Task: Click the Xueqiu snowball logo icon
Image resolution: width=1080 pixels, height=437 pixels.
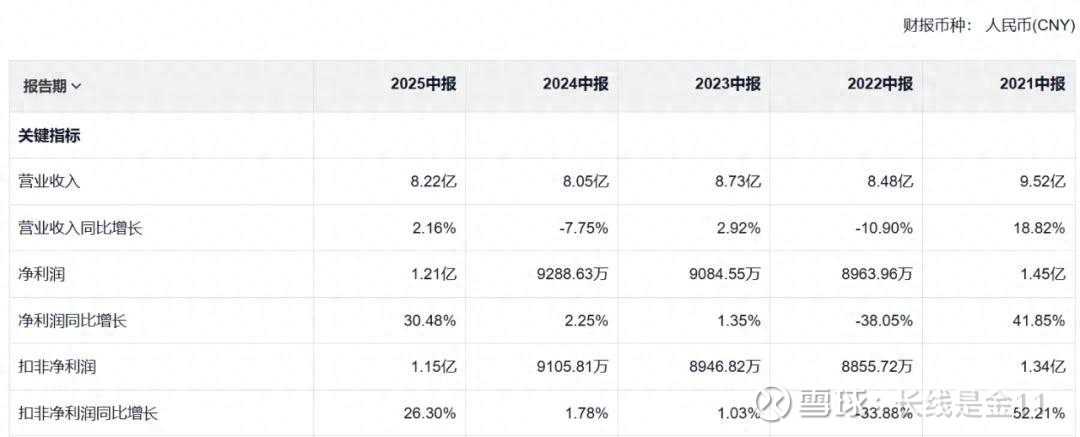Action: coord(773,402)
